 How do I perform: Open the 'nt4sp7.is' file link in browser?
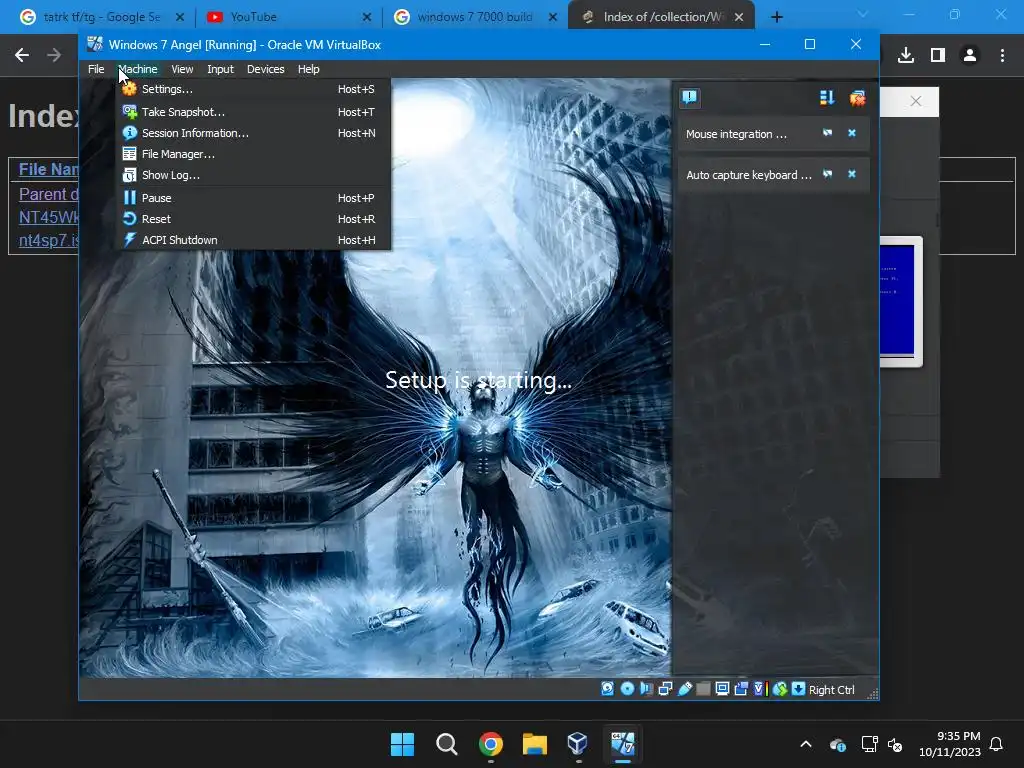coord(48,240)
